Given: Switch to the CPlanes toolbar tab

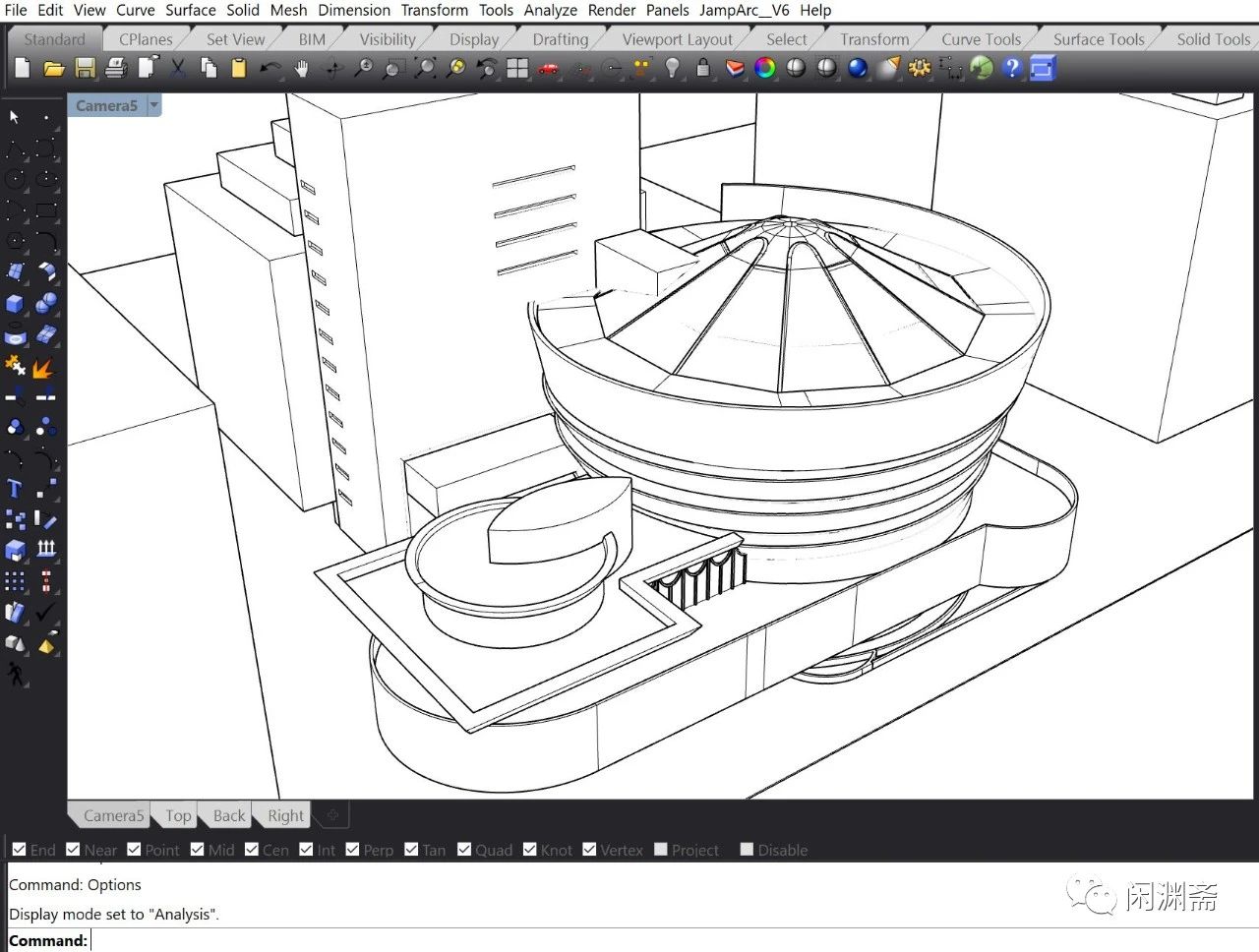Looking at the screenshot, I should click(x=146, y=39).
